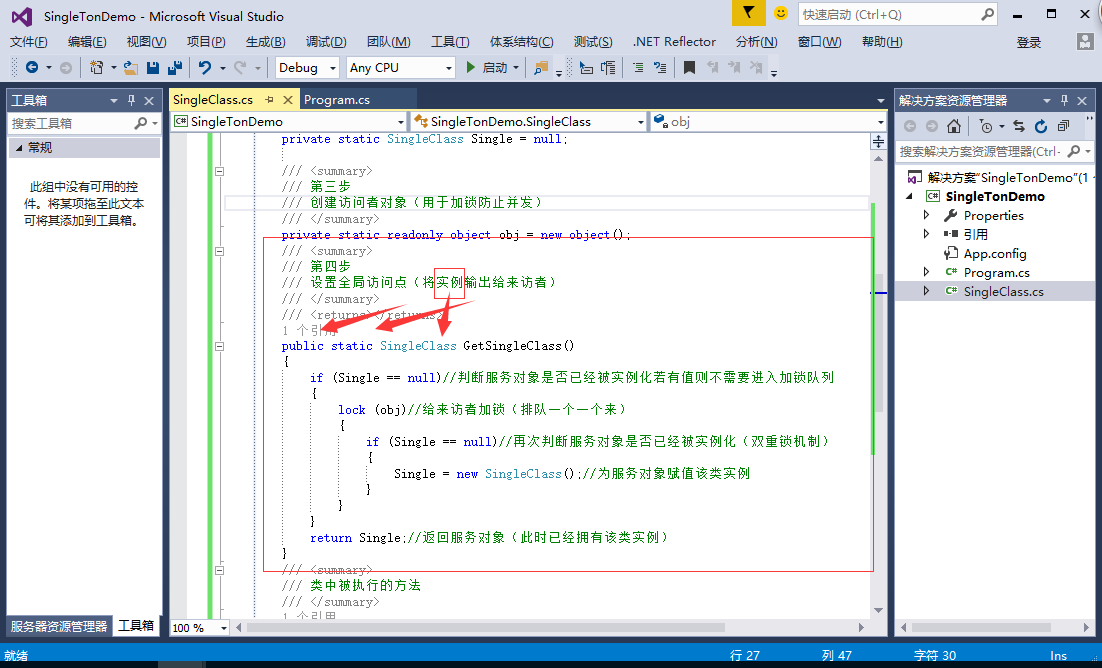Click the pending changes filter clock icon

tap(985, 127)
